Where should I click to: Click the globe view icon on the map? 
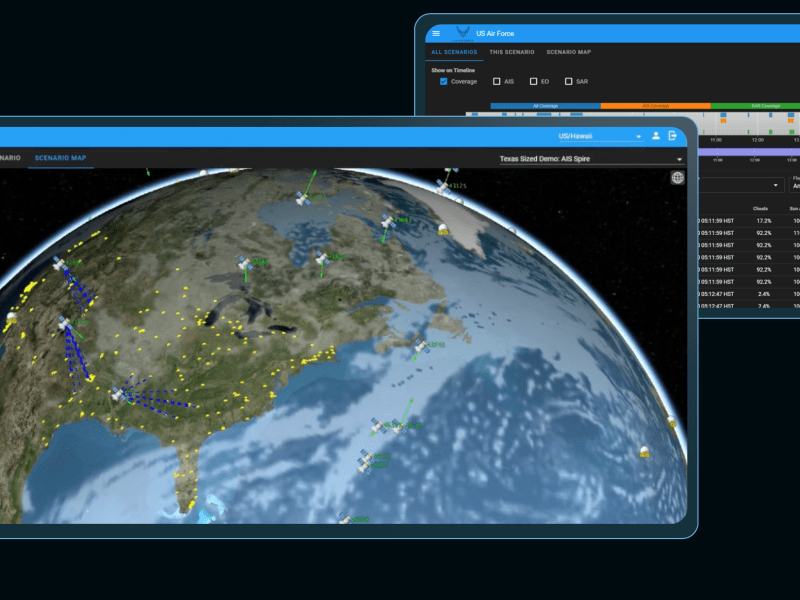pyautogui.click(x=678, y=178)
